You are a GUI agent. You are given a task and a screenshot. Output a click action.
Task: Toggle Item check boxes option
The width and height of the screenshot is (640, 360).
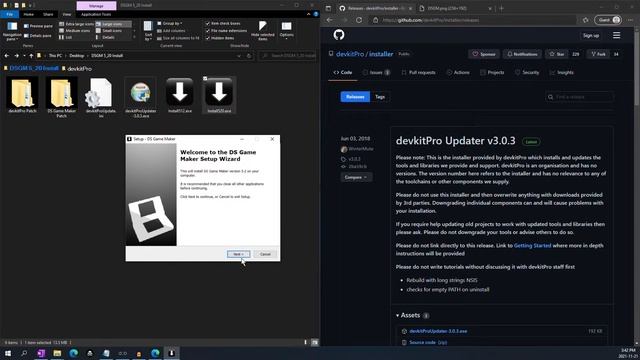click(223, 24)
